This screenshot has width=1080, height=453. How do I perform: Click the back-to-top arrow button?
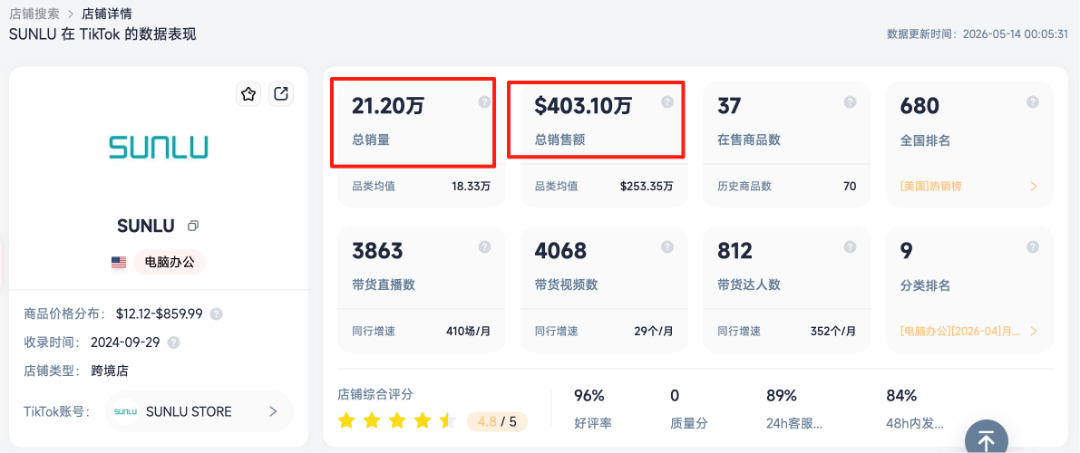[986, 439]
